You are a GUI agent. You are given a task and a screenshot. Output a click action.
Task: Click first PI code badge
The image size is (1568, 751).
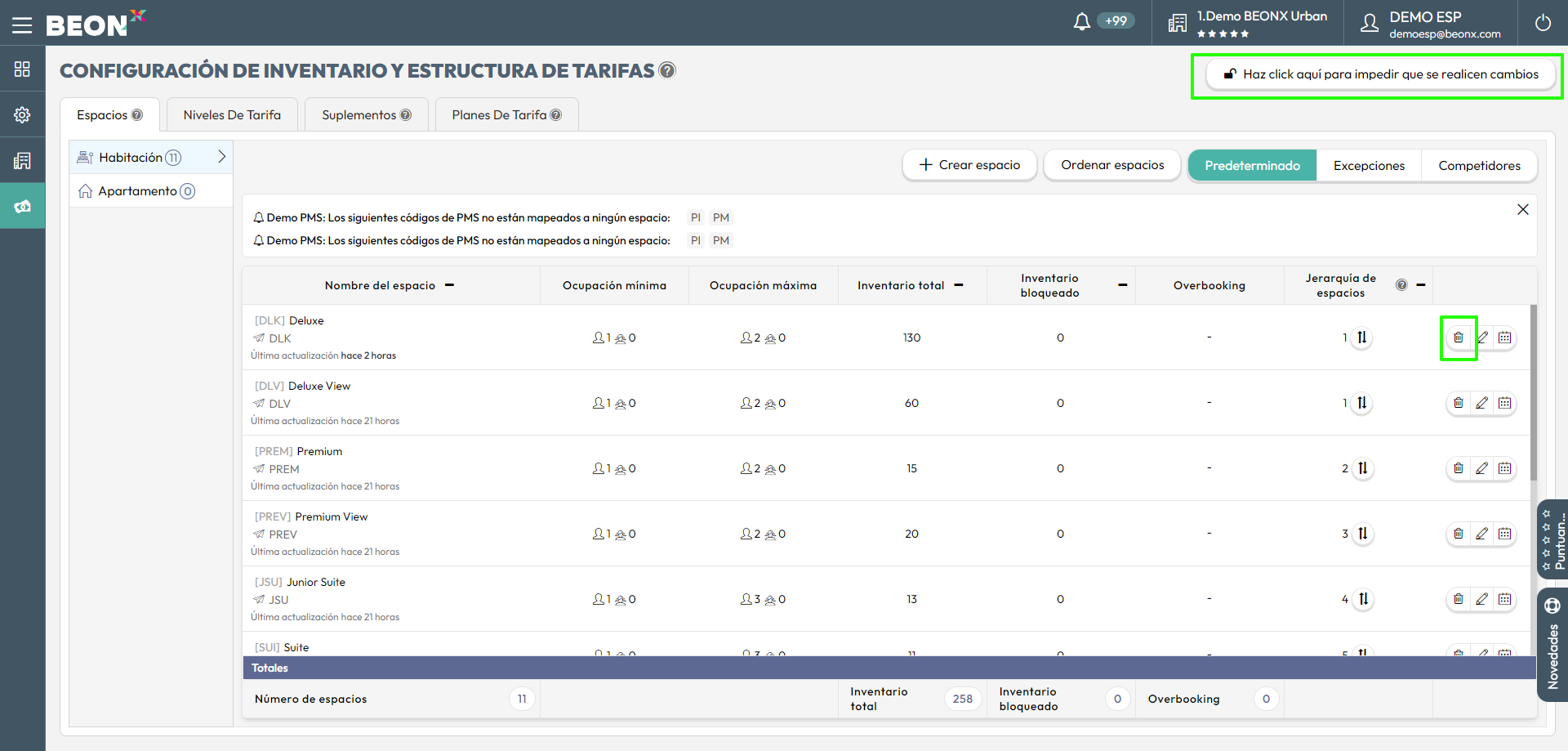coord(696,217)
